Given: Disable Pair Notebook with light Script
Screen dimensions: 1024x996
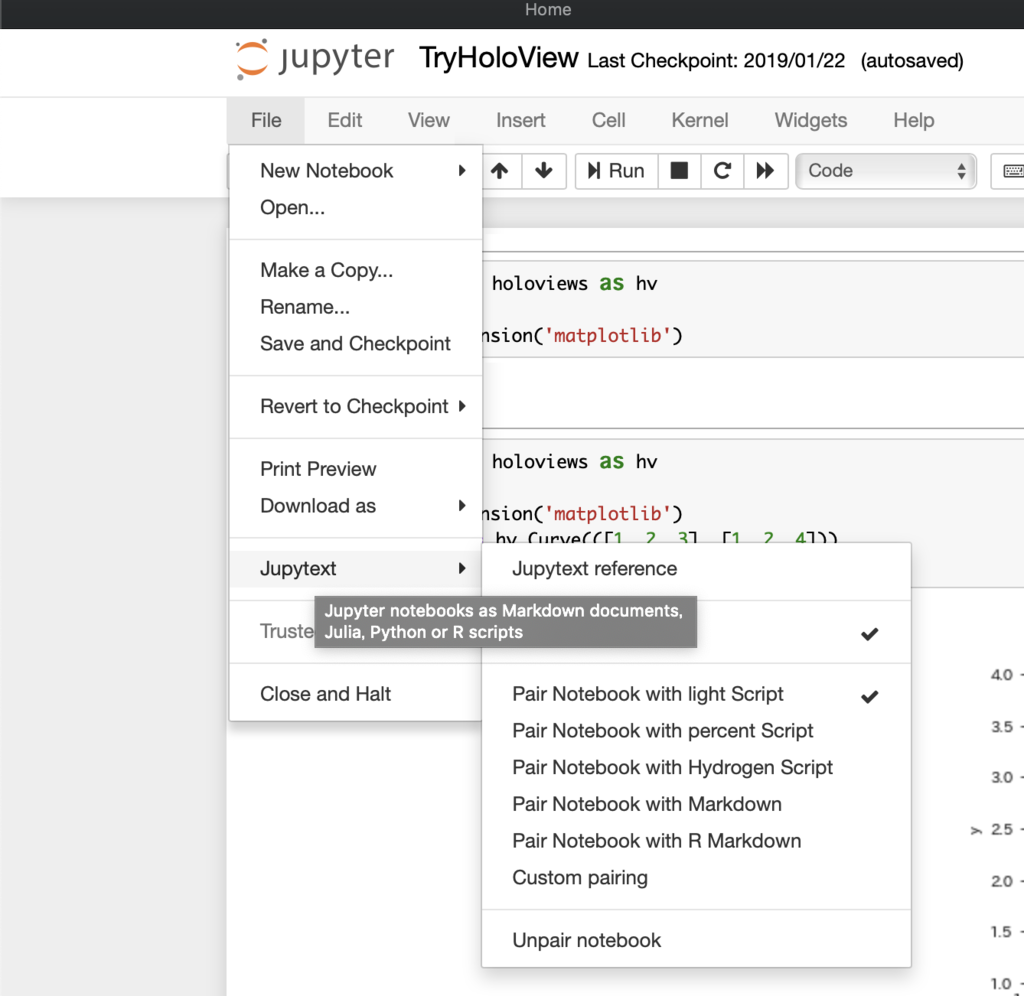Looking at the screenshot, I should click(x=647, y=694).
